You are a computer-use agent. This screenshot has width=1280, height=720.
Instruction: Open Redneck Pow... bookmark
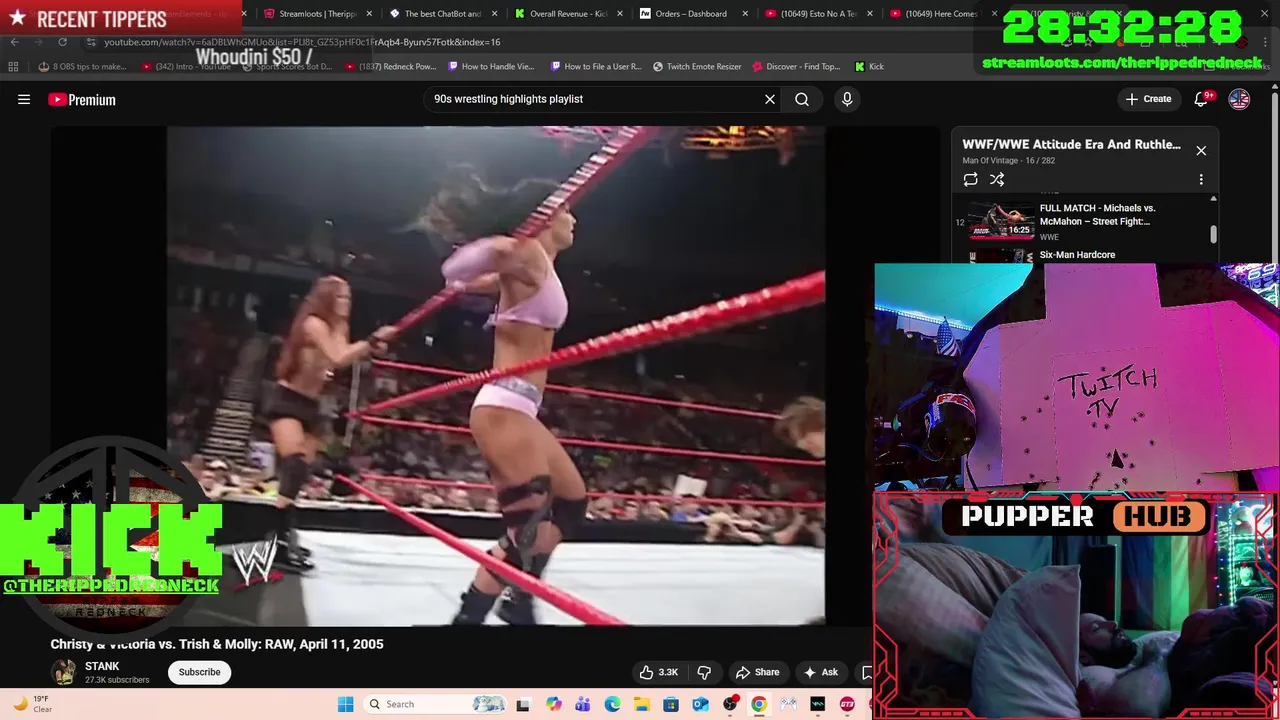click(391, 67)
